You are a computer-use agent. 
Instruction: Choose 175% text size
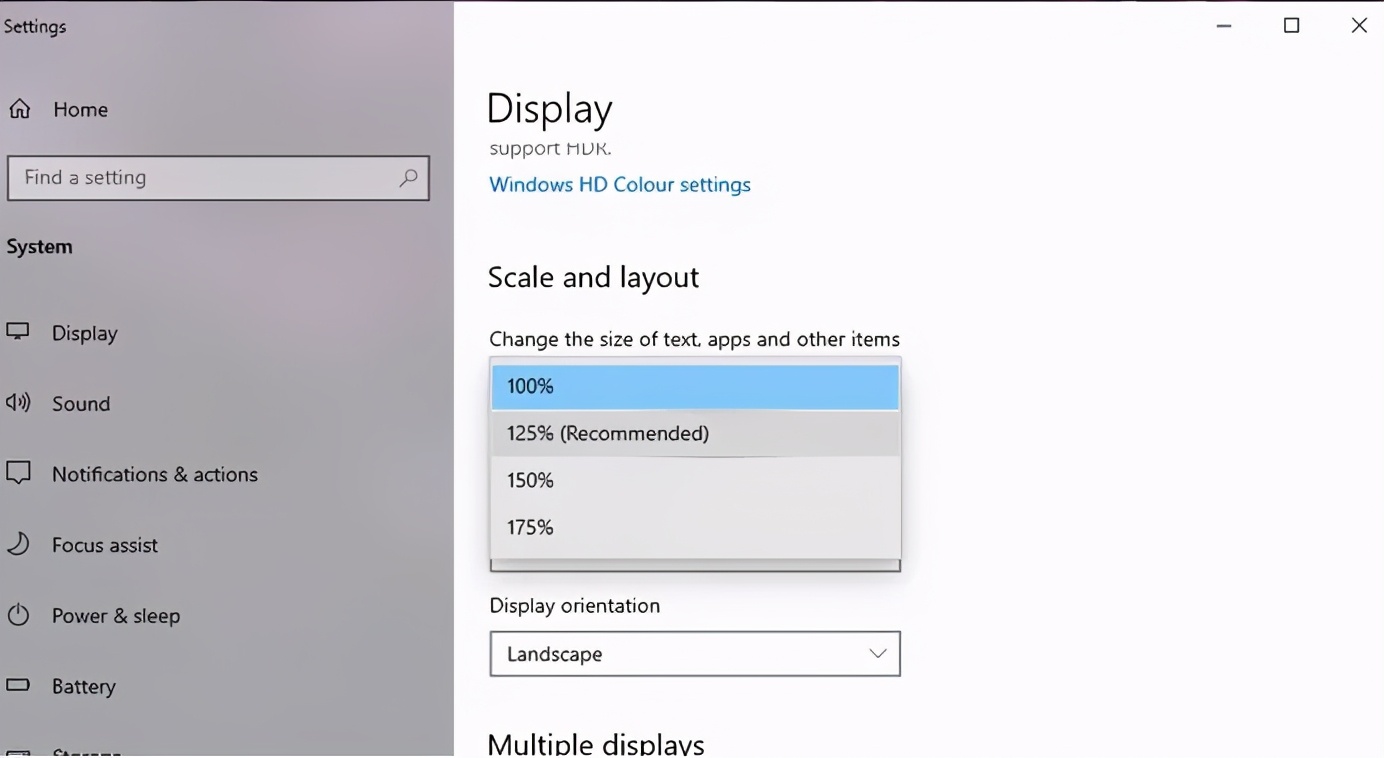[x=695, y=527]
